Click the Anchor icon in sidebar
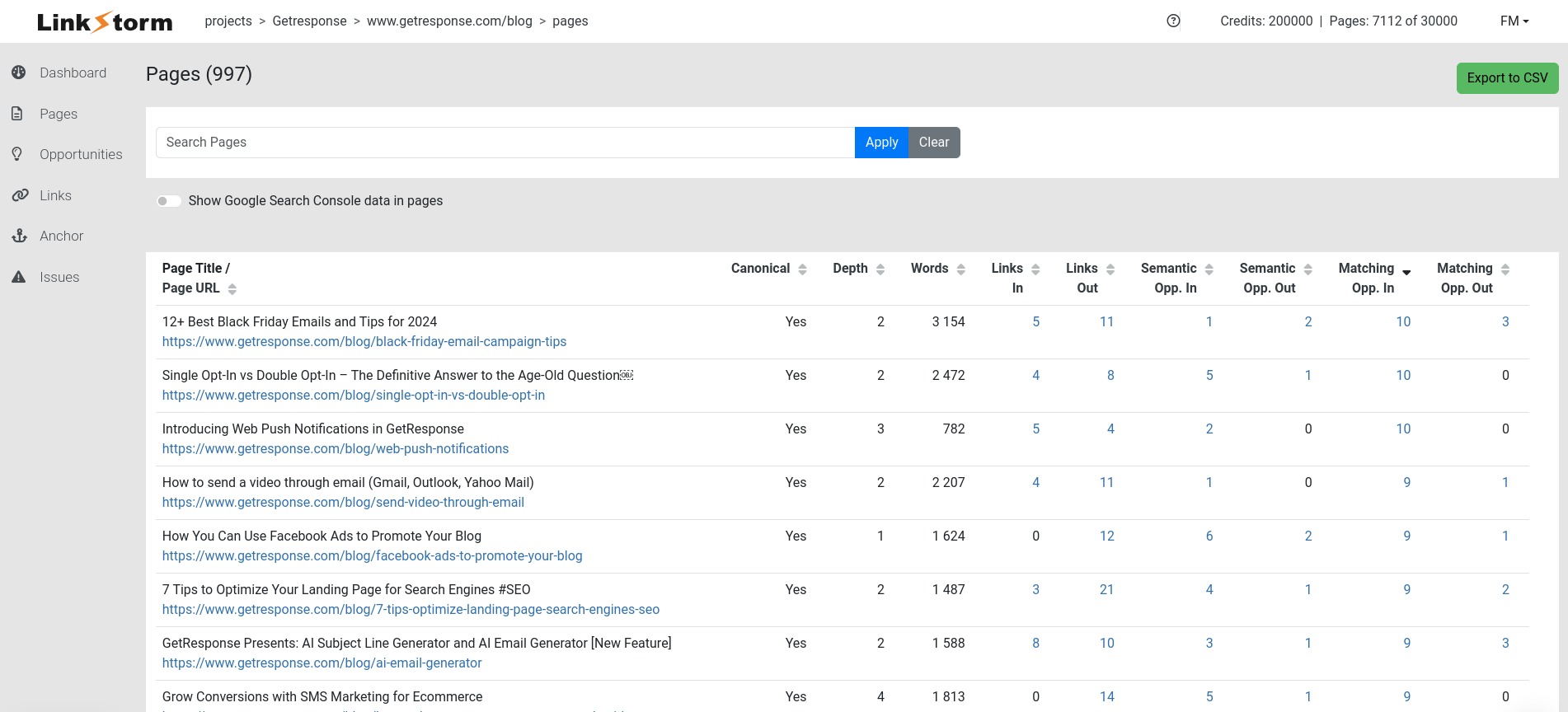The height and width of the screenshot is (712, 1568). (20, 236)
